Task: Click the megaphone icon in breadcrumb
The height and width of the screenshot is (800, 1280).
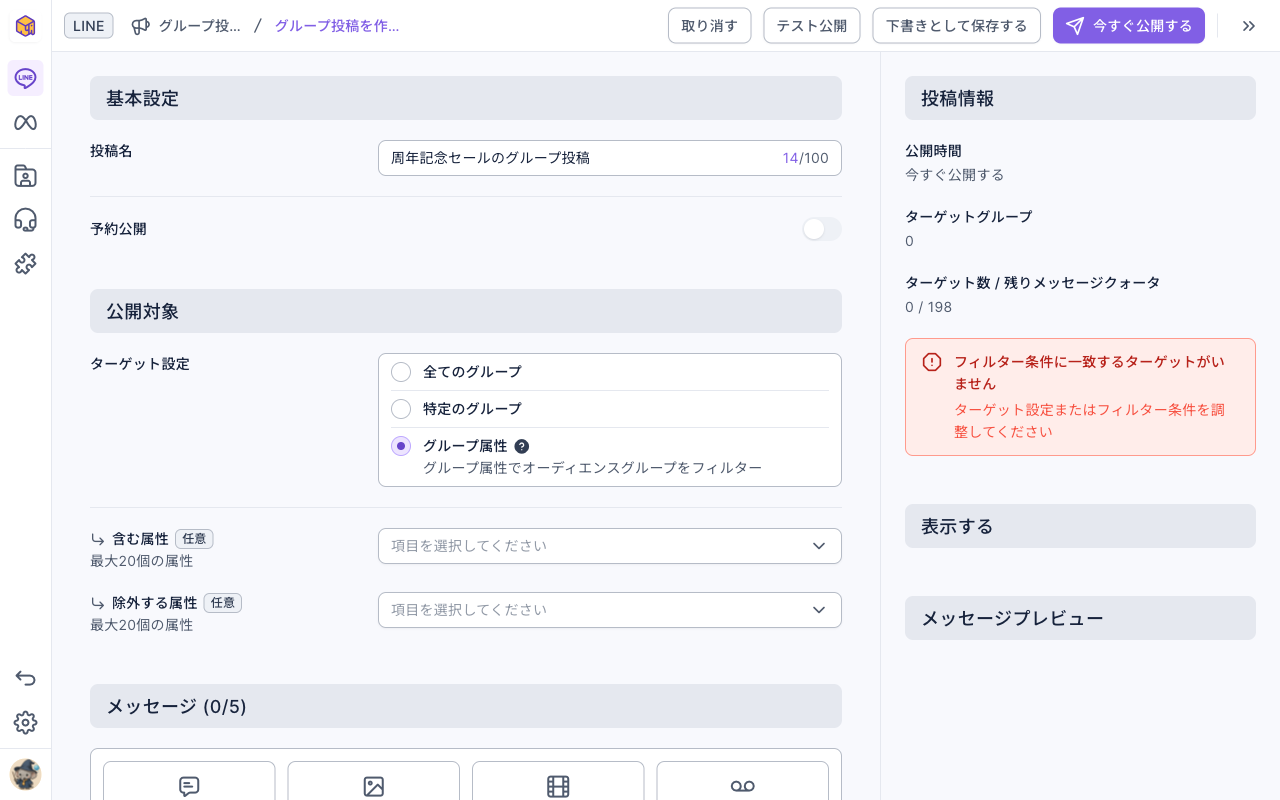Action: tap(141, 26)
